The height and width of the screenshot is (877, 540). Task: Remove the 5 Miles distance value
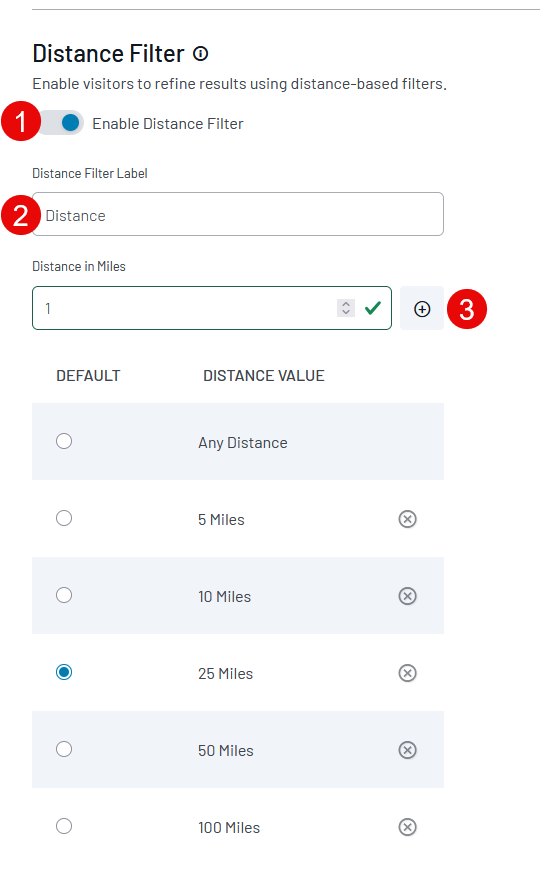pos(407,519)
